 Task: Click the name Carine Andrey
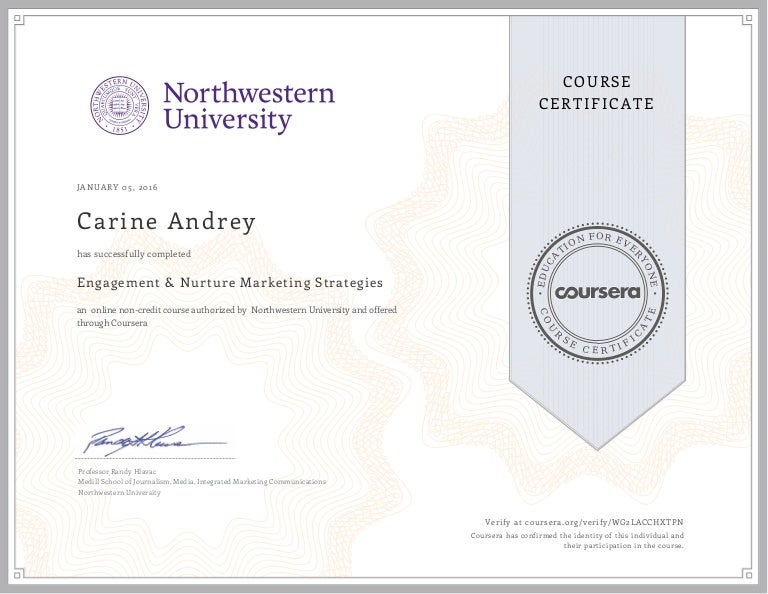tap(166, 221)
